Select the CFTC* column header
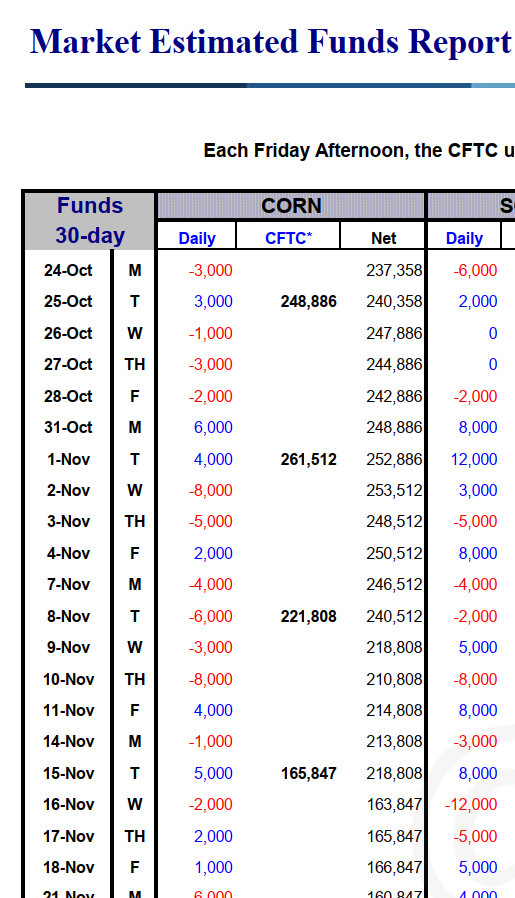Viewport: 515px width, 898px height. click(288, 238)
